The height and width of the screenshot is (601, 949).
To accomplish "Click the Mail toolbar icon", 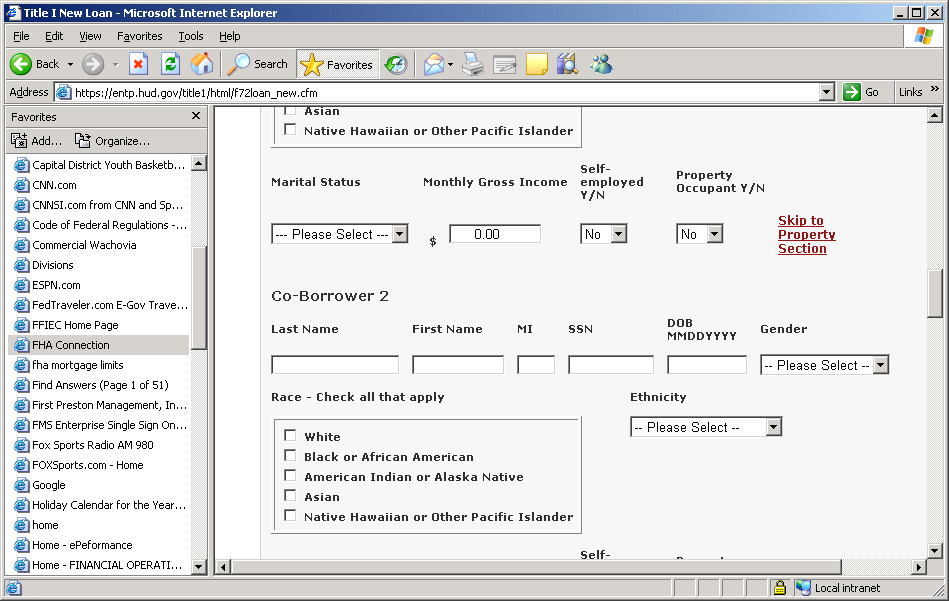I will (434, 64).
